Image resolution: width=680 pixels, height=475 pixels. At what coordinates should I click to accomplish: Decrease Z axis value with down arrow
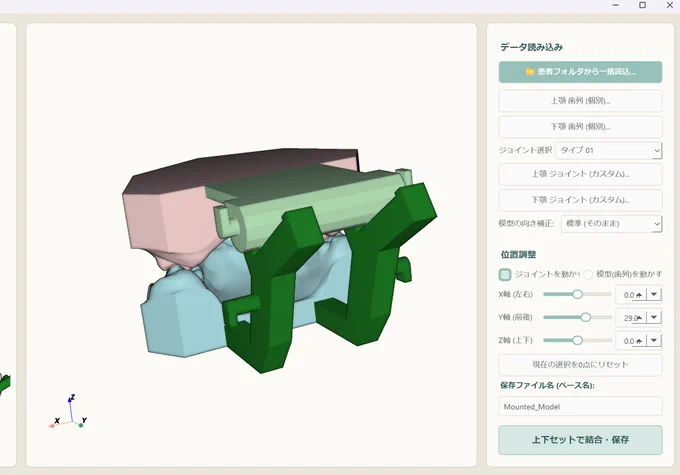tap(654, 340)
